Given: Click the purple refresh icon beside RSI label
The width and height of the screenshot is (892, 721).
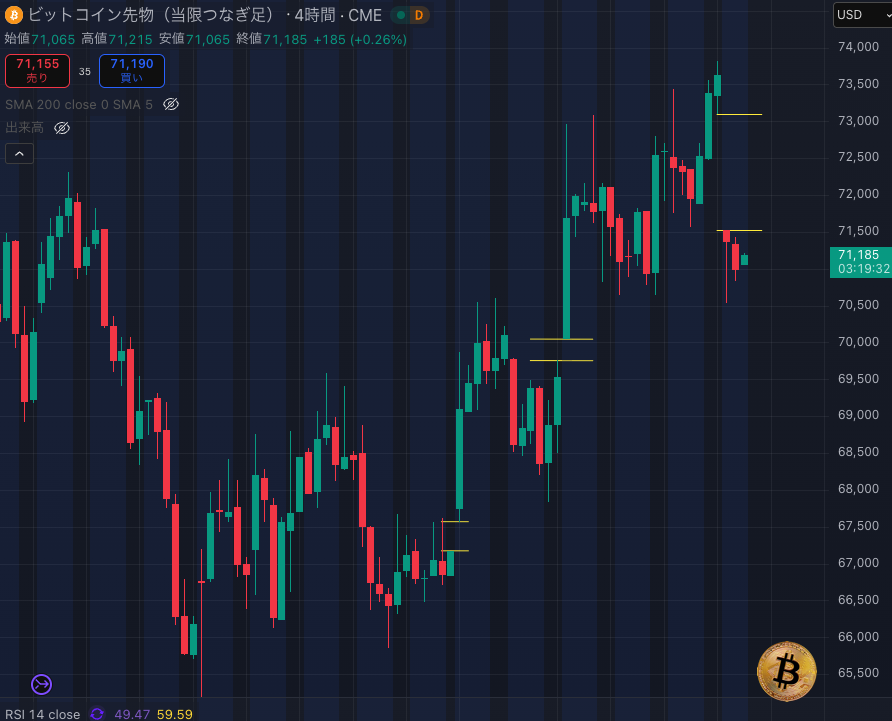Looking at the screenshot, I should pyautogui.click(x=97, y=714).
